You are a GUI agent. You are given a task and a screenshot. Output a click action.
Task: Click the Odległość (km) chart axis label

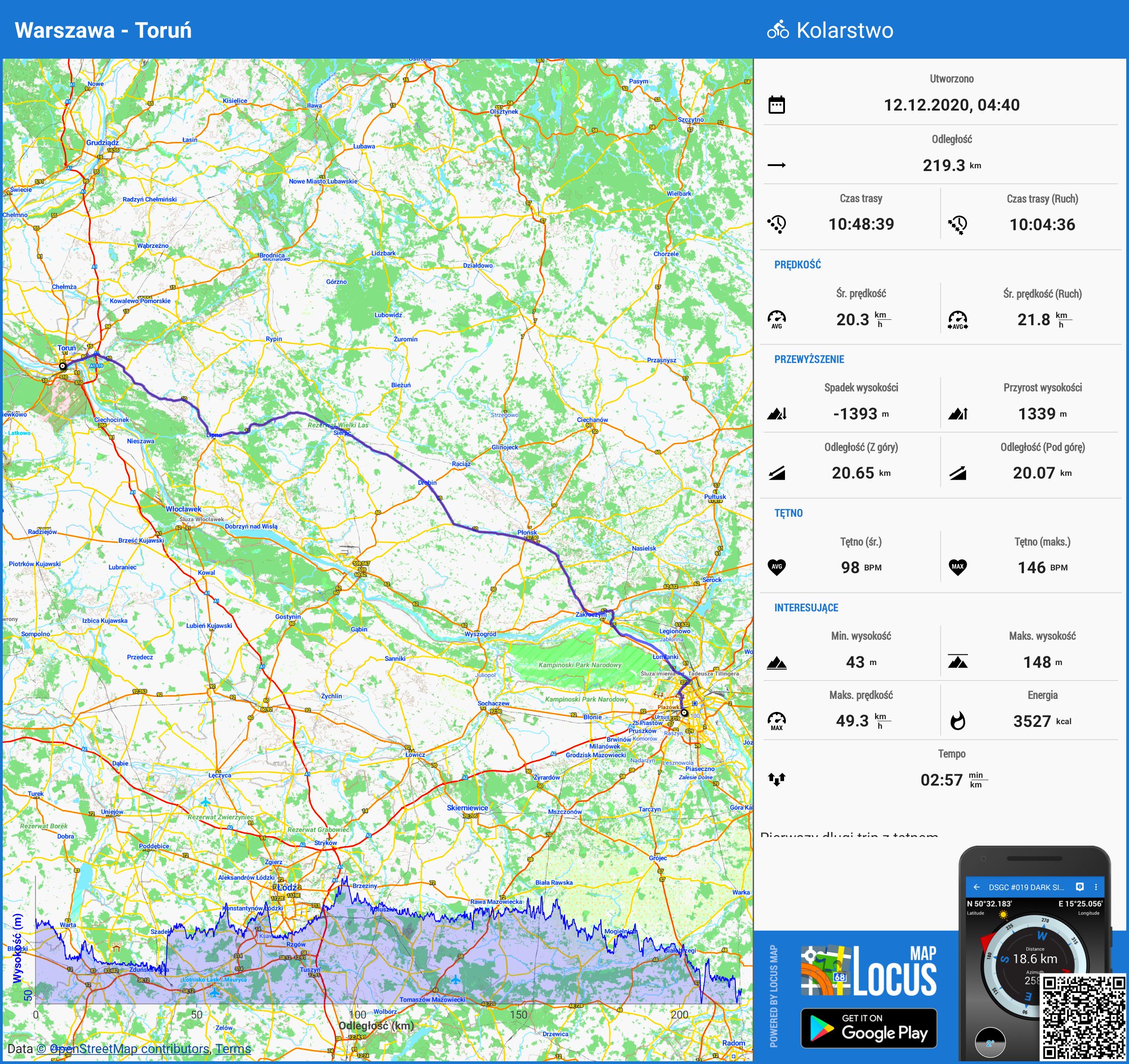(x=376, y=1025)
